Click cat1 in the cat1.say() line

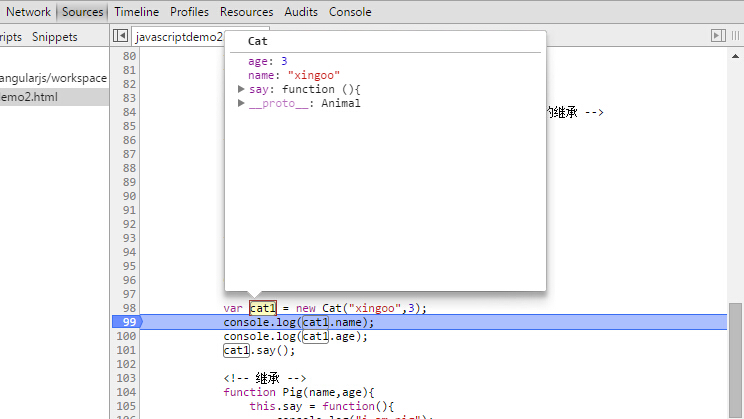pos(236,350)
